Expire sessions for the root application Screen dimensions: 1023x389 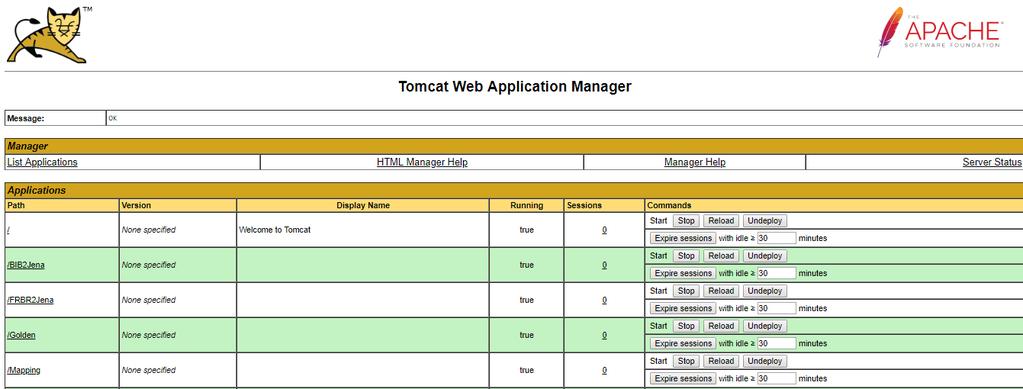683,238
